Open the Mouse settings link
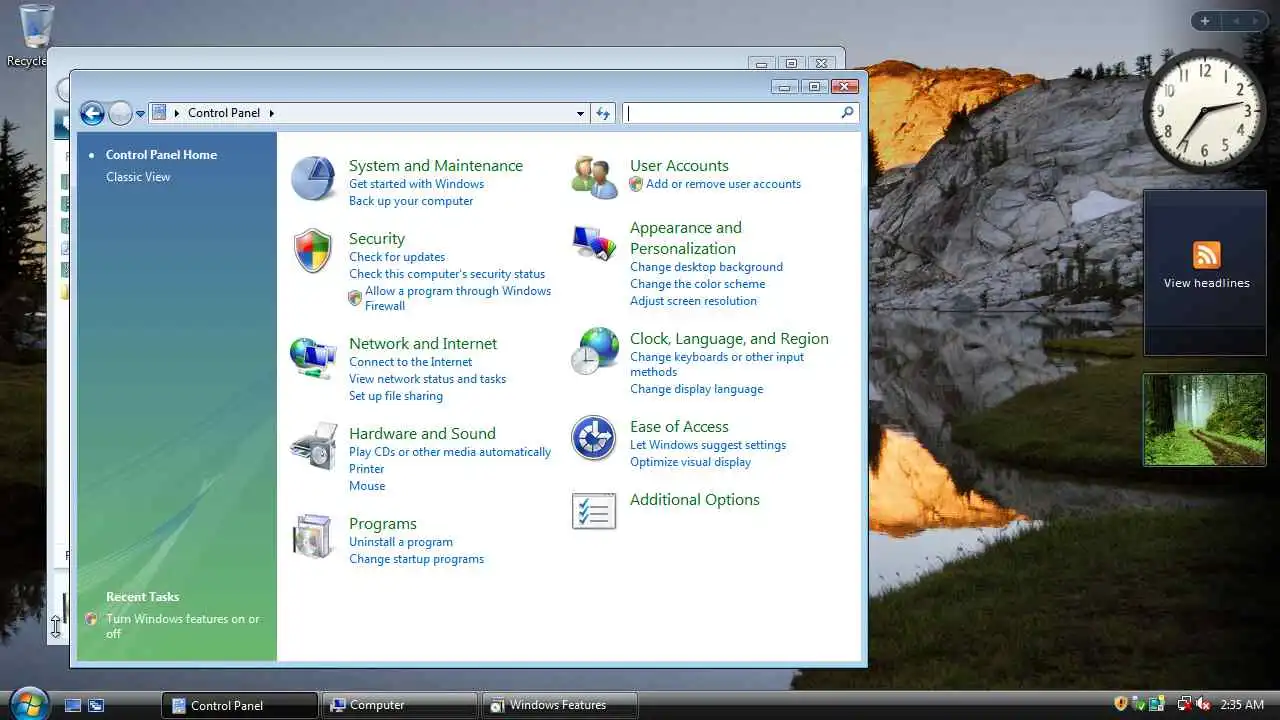Image resolution: width=1280 pixels, height=720 pixels. pos(367,486)
